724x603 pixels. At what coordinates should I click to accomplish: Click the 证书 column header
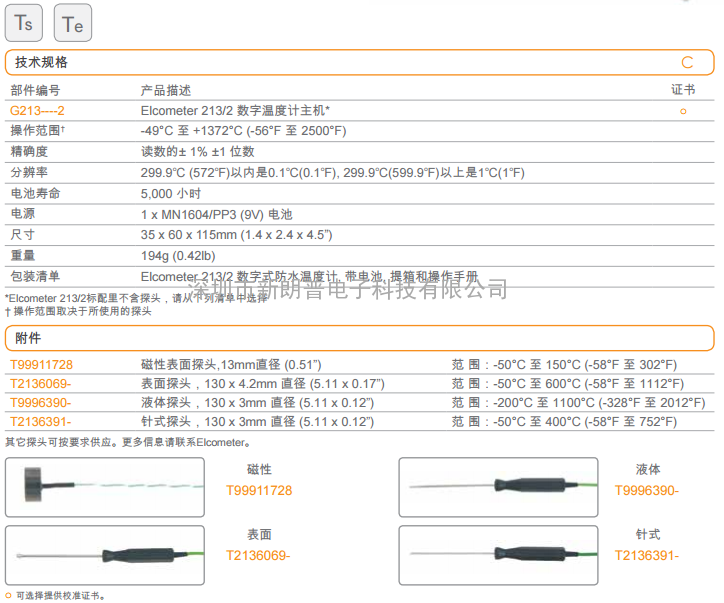pos(683,90)
